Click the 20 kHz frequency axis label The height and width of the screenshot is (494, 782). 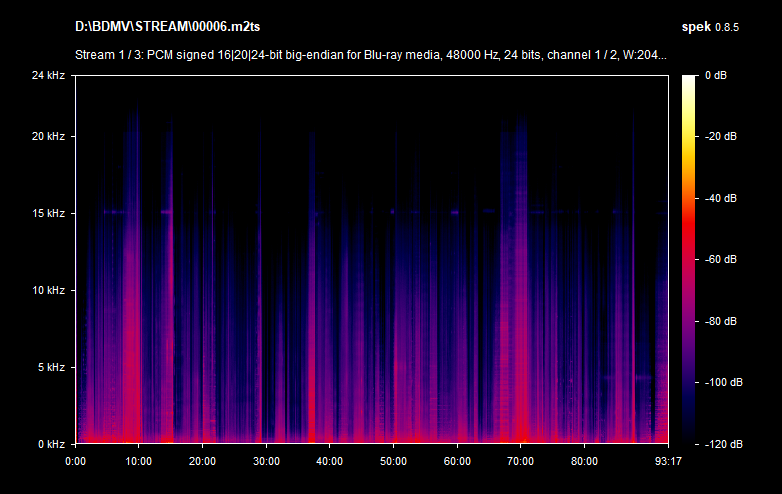click(x=47, y=137)
